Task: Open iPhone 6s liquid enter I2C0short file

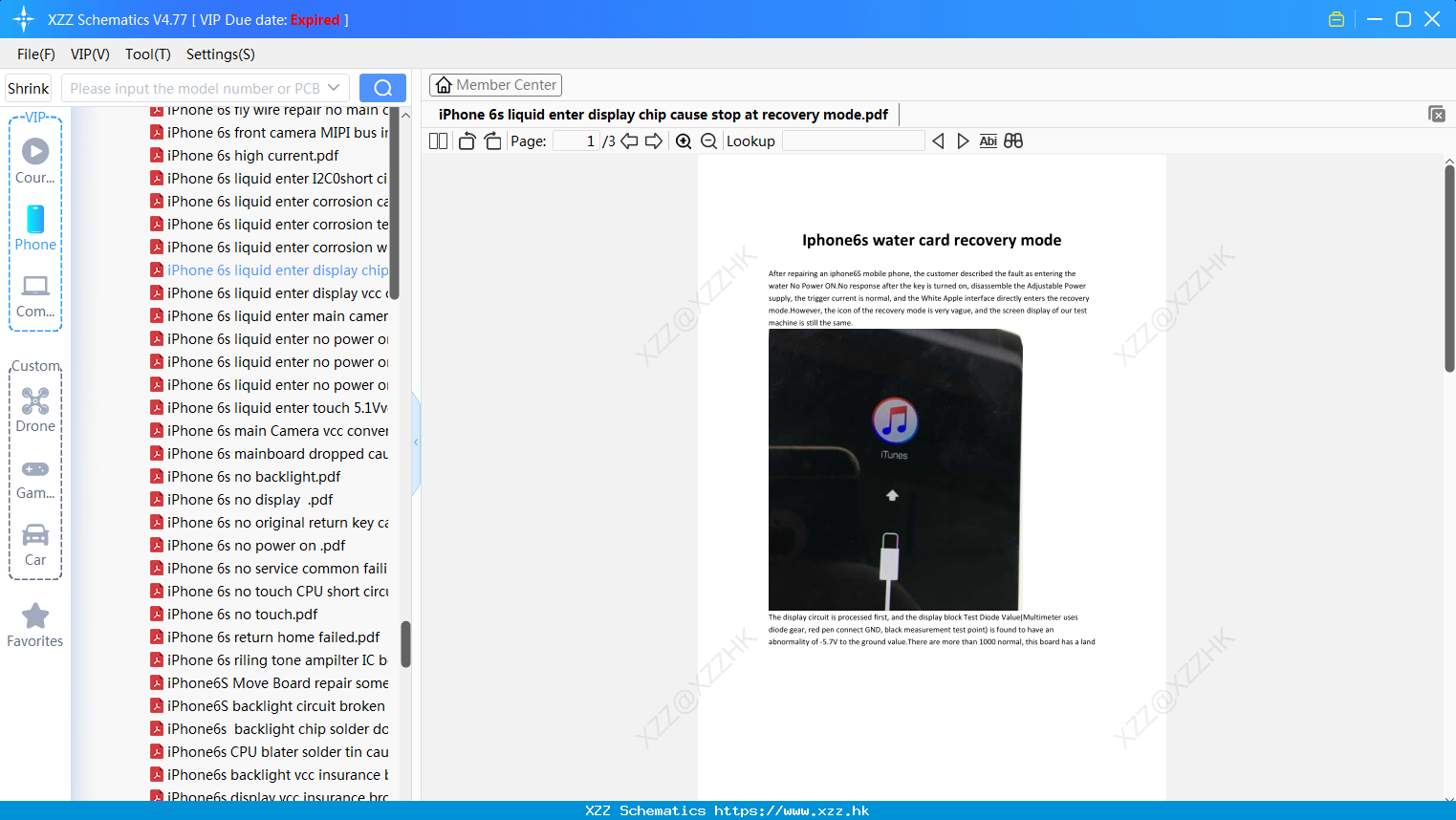Action: [x=270, y=179]
